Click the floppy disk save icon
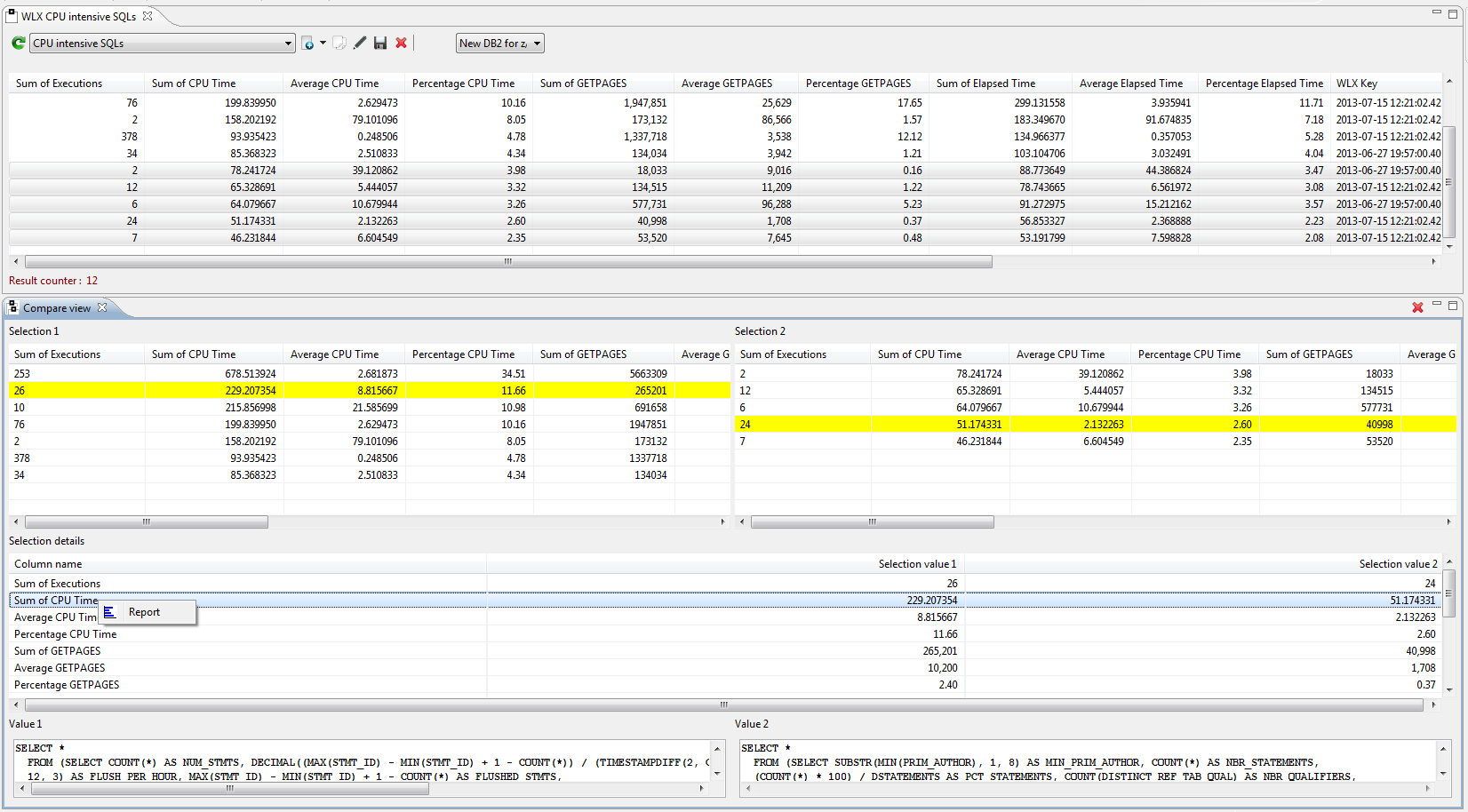Image resolution: width=1468 pixels, height=812 pixels. coord(380,43)
